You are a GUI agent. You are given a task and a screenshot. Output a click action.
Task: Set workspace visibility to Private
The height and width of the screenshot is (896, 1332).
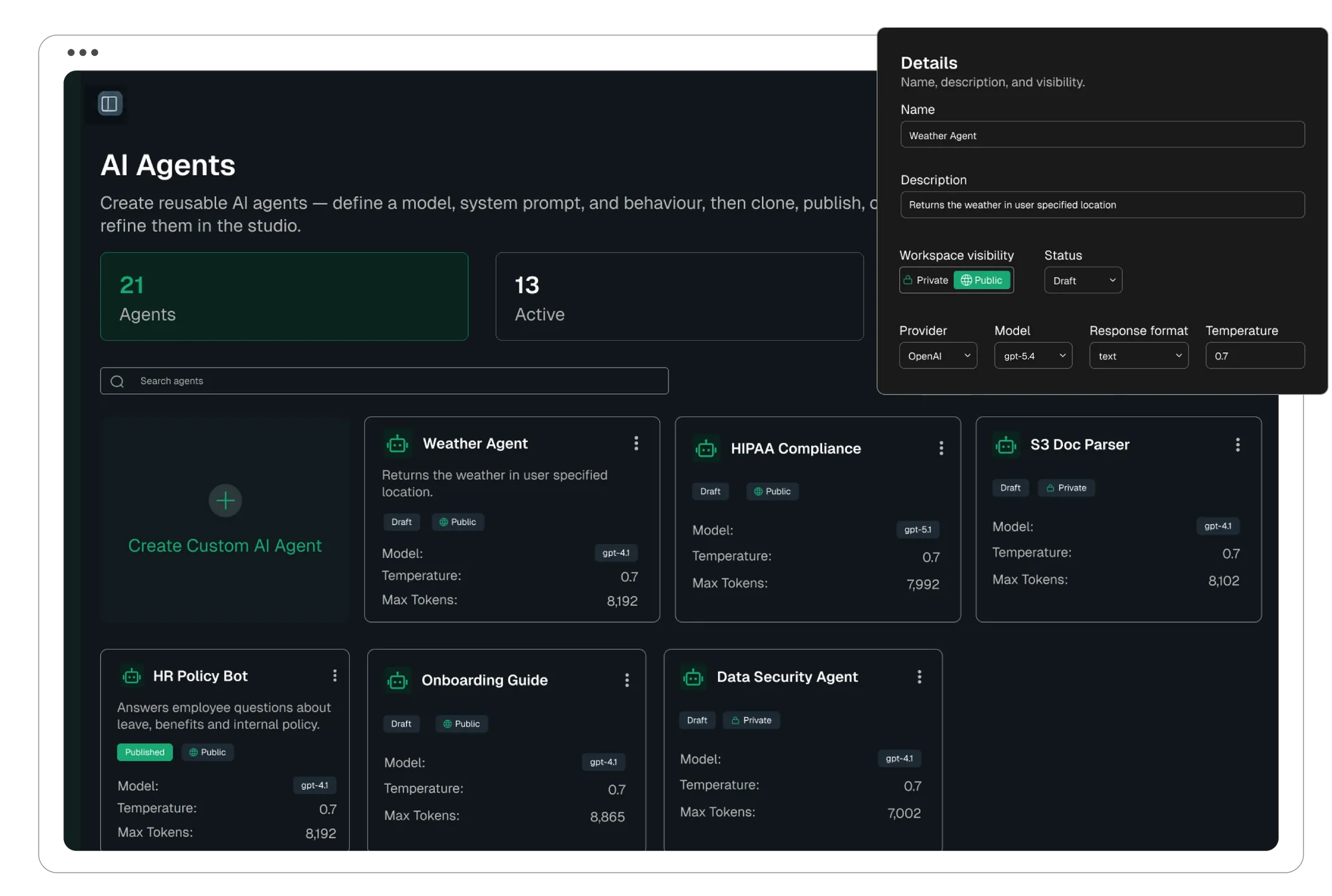[x=926, y=280]
